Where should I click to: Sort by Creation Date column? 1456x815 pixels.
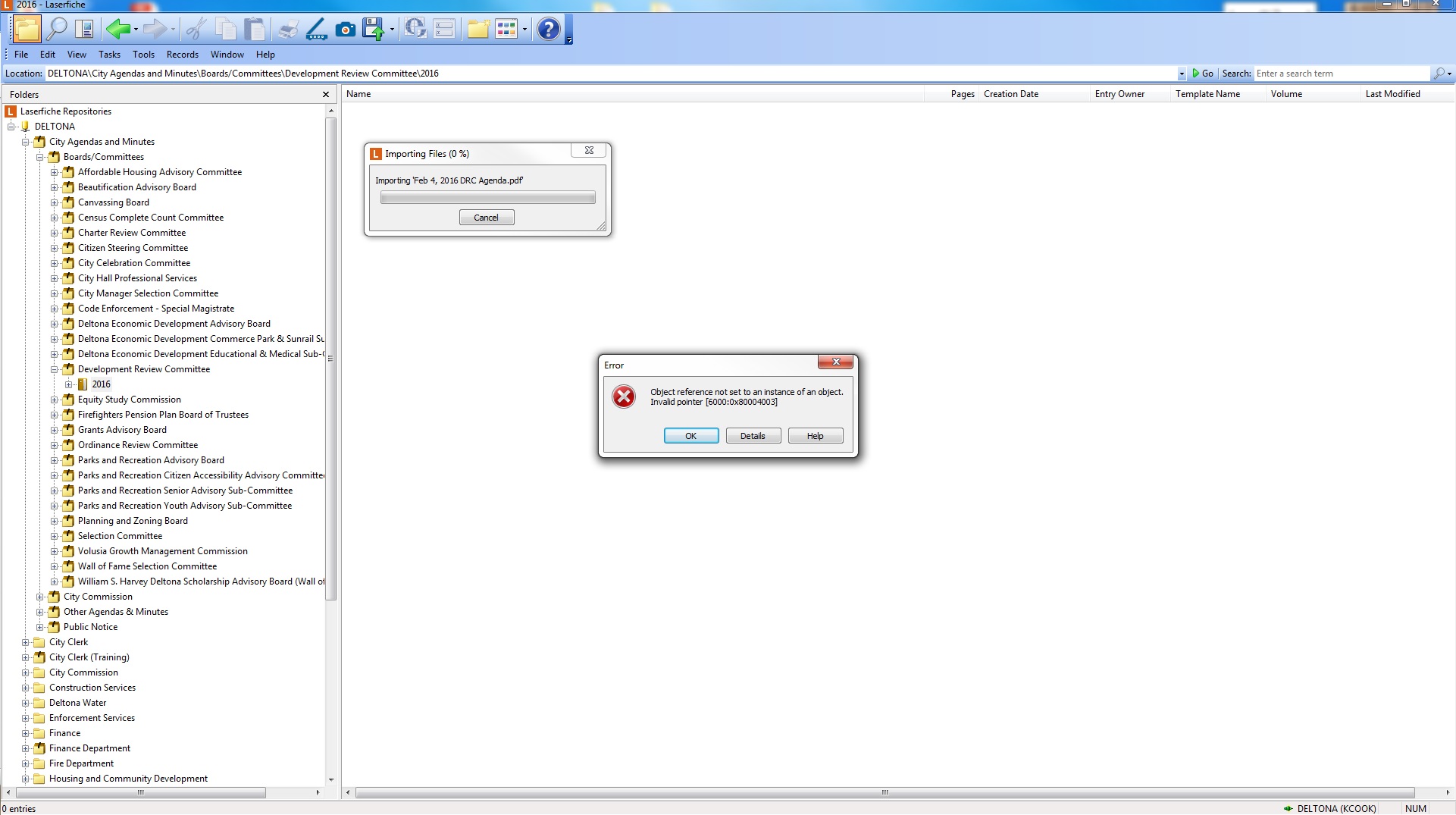coord(1034,94)
